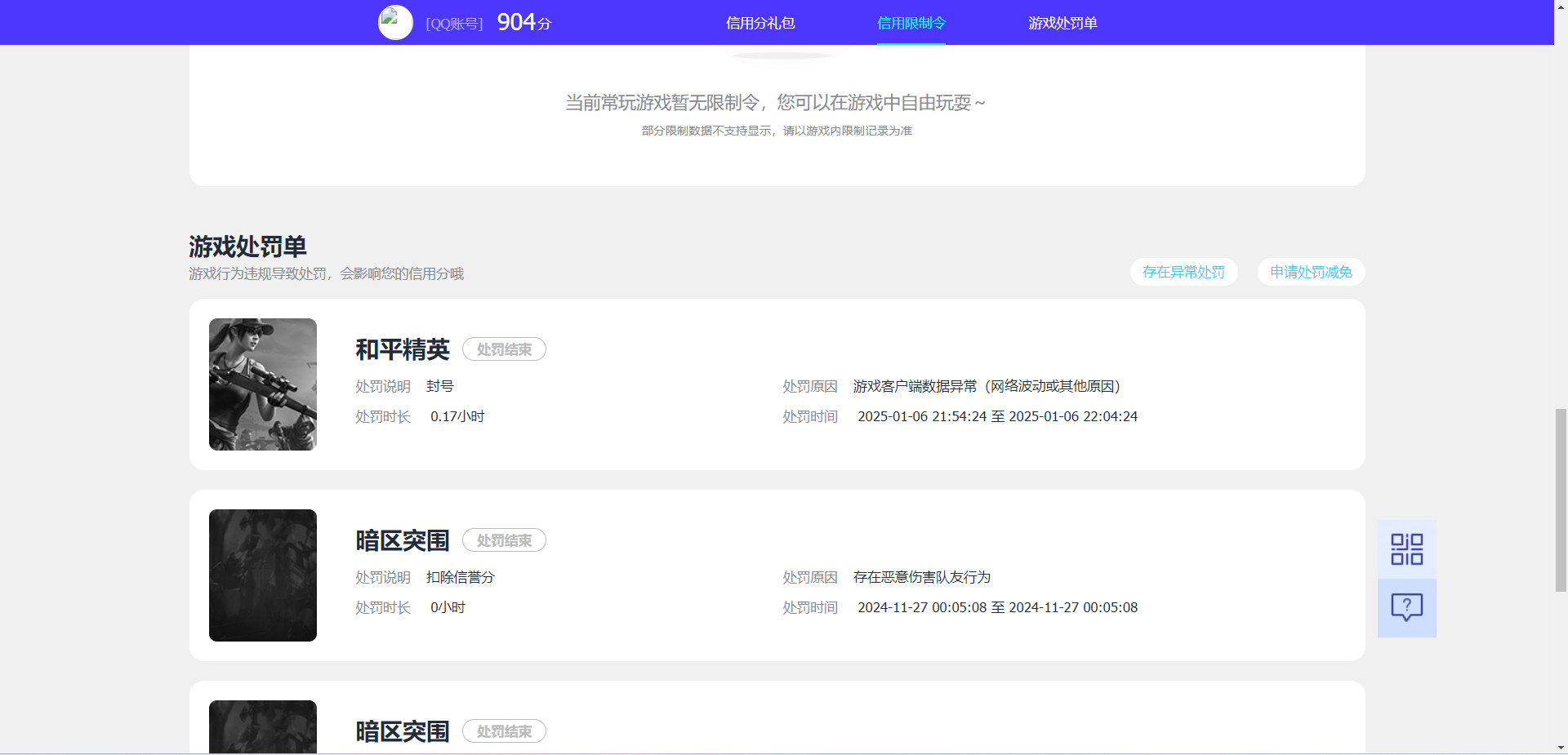The width and height of the screenshot is (1568, 755).
Task: Click the 904分 credit score
Action: [524, 22]
